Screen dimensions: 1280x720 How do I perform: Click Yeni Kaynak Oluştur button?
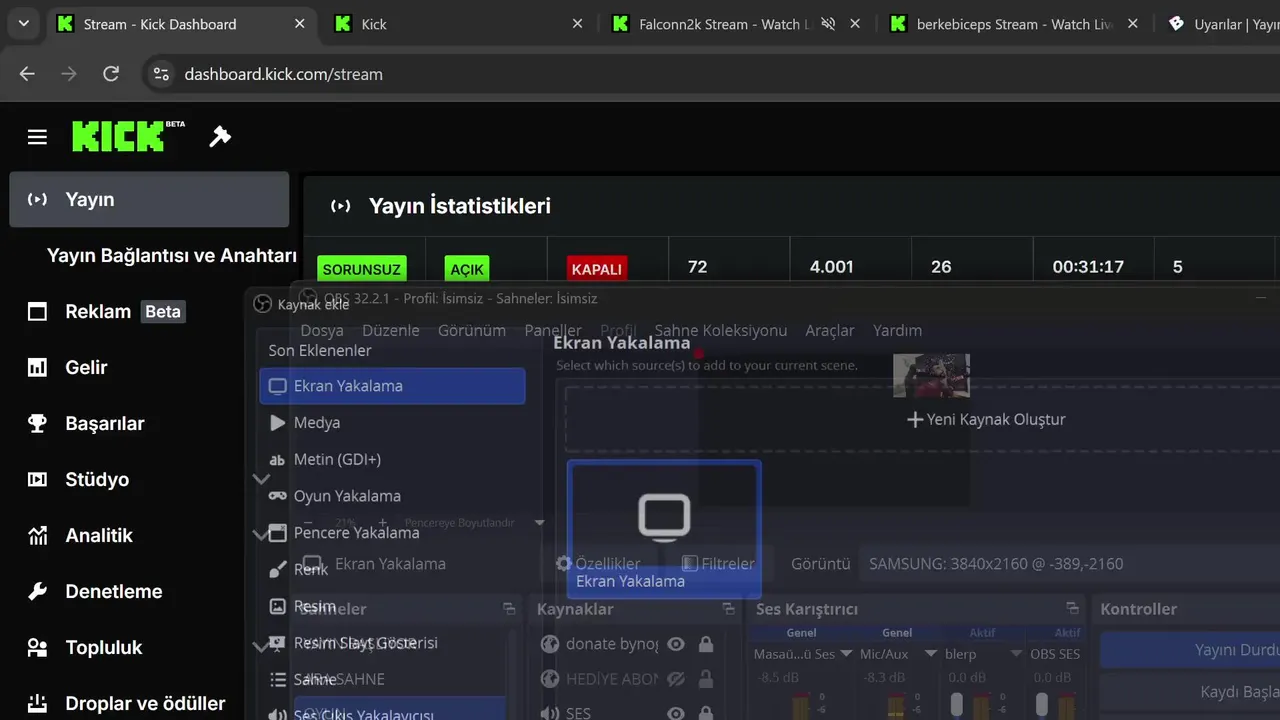pyautogui.click(x=986, y=420)
